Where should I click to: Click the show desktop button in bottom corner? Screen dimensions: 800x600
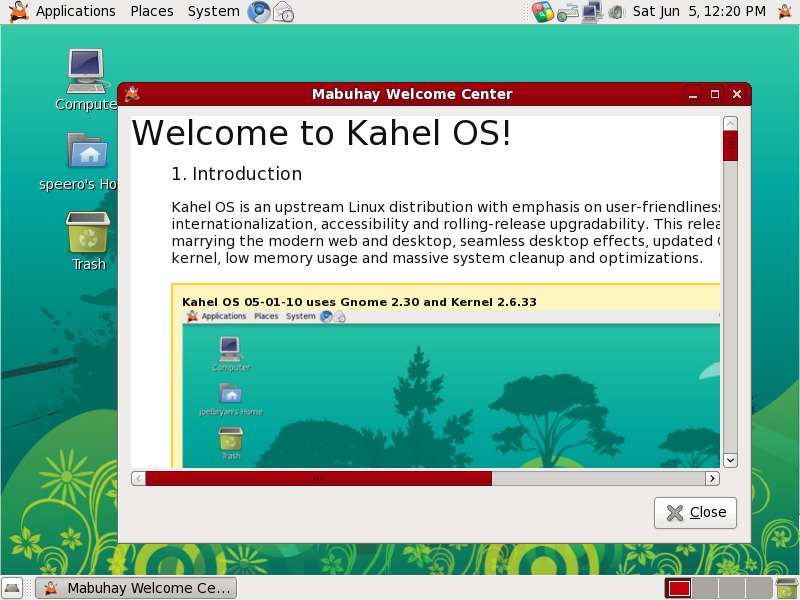[13, 587]
